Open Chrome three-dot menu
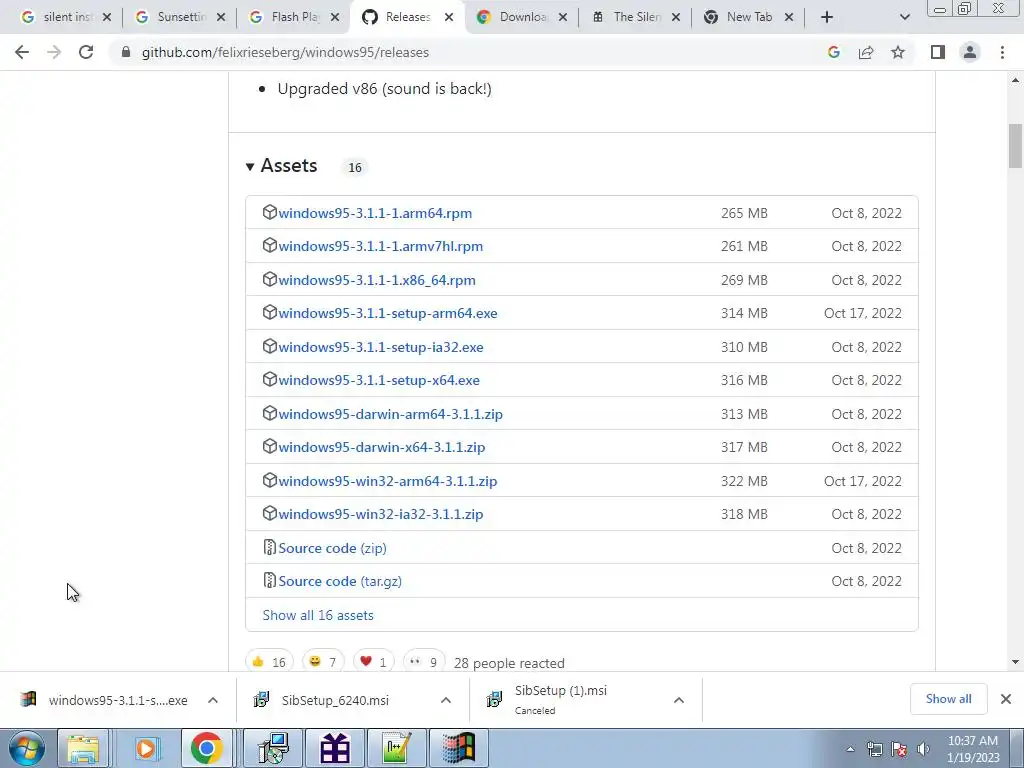 point(1002,52)
